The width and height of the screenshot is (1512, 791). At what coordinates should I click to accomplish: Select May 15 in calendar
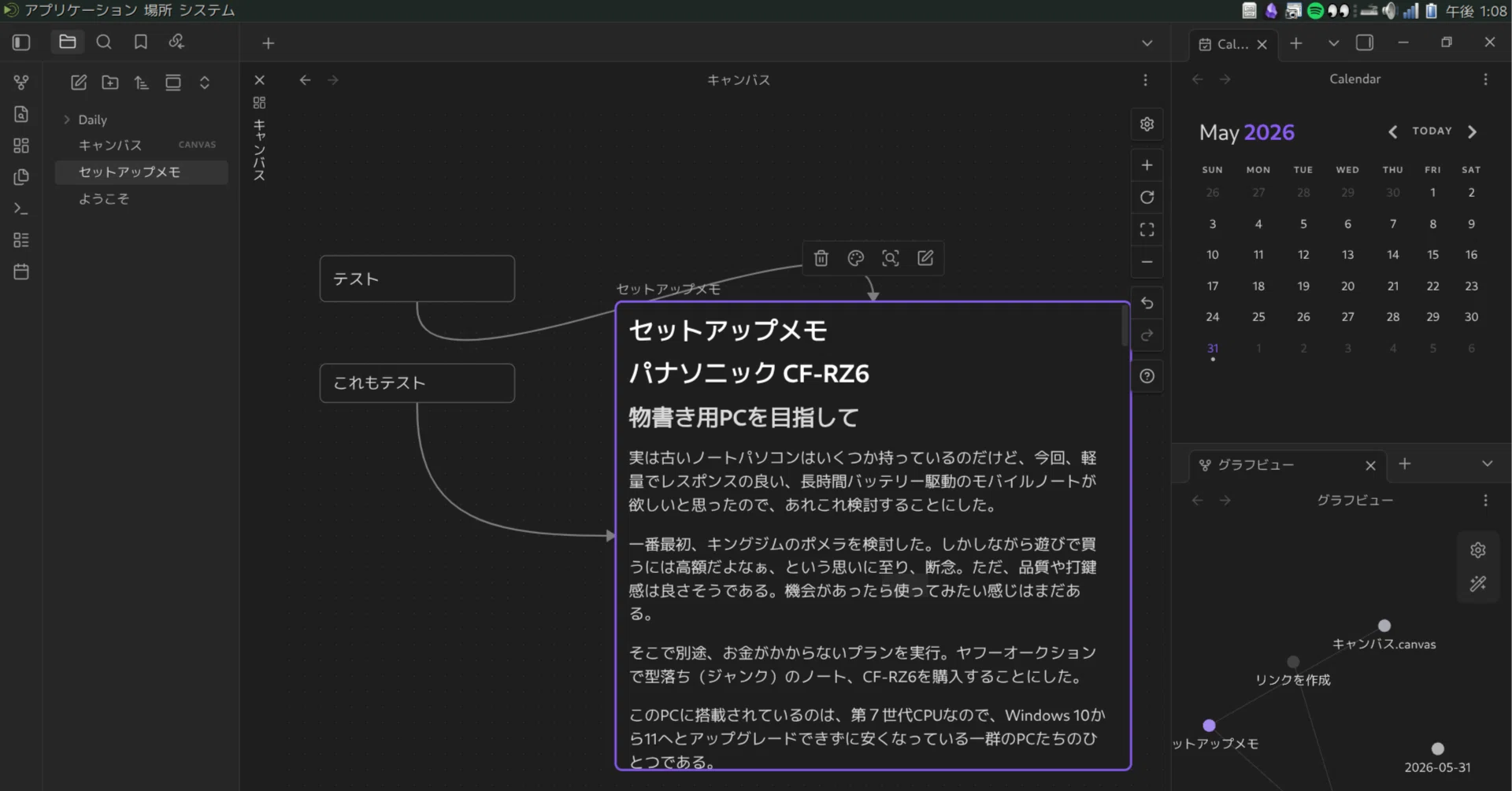coord(1432,255)
